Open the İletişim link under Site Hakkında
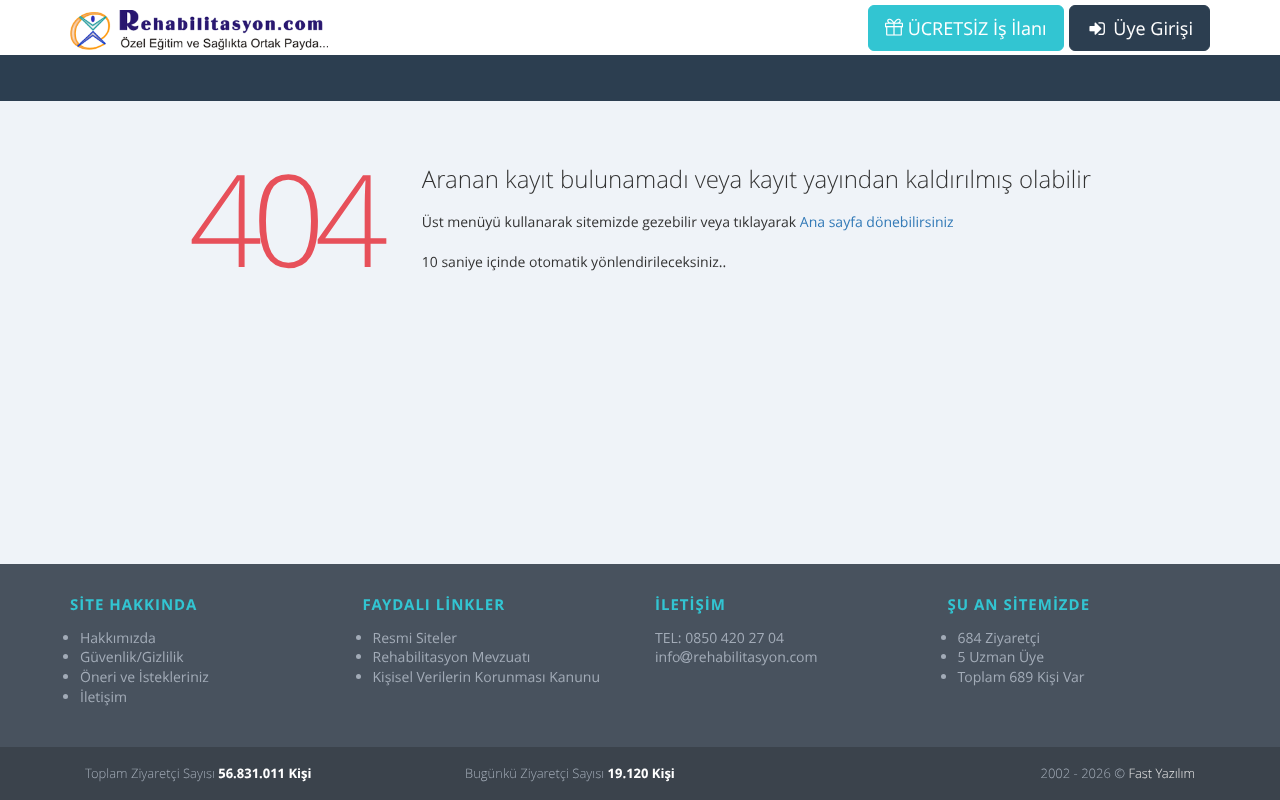This screenshot has width=1280, height=800. pos(103,697)
